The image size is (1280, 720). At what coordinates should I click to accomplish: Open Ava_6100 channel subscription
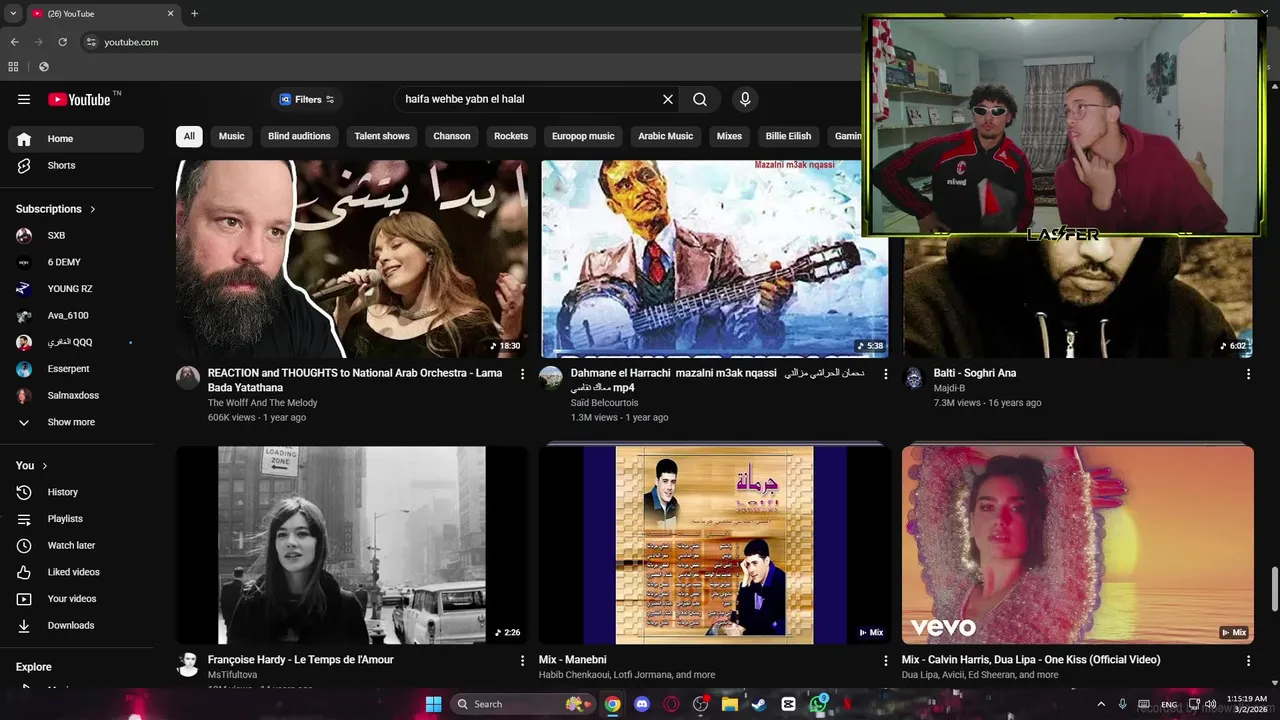tap(76, 315)
